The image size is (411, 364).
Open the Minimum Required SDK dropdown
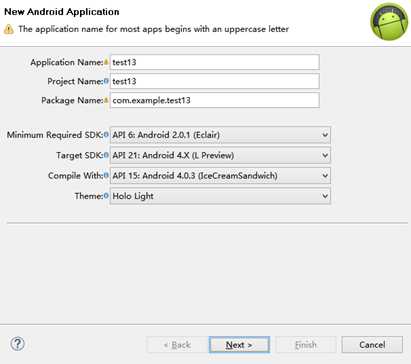[x=220, y=135]
